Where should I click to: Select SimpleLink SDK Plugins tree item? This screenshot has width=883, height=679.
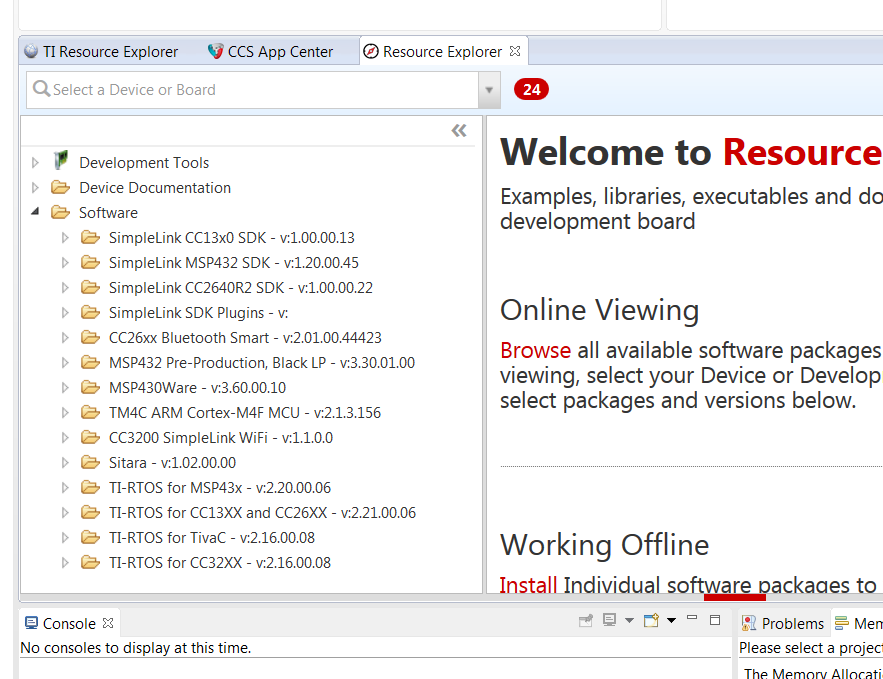pos(198,312)
